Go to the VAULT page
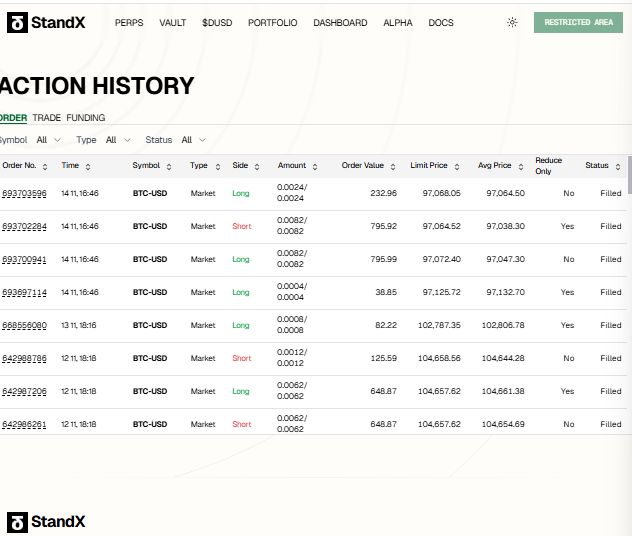632x536 pixels. coord(173,23)
